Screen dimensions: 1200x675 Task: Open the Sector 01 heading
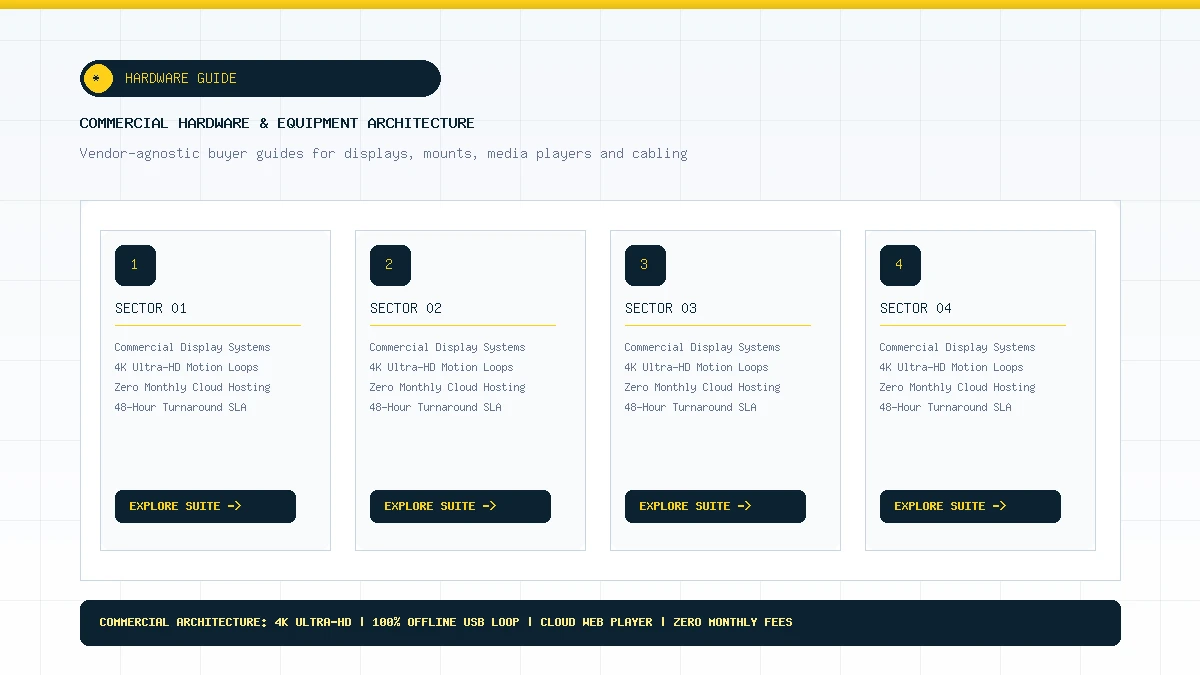tap(151, 308)
